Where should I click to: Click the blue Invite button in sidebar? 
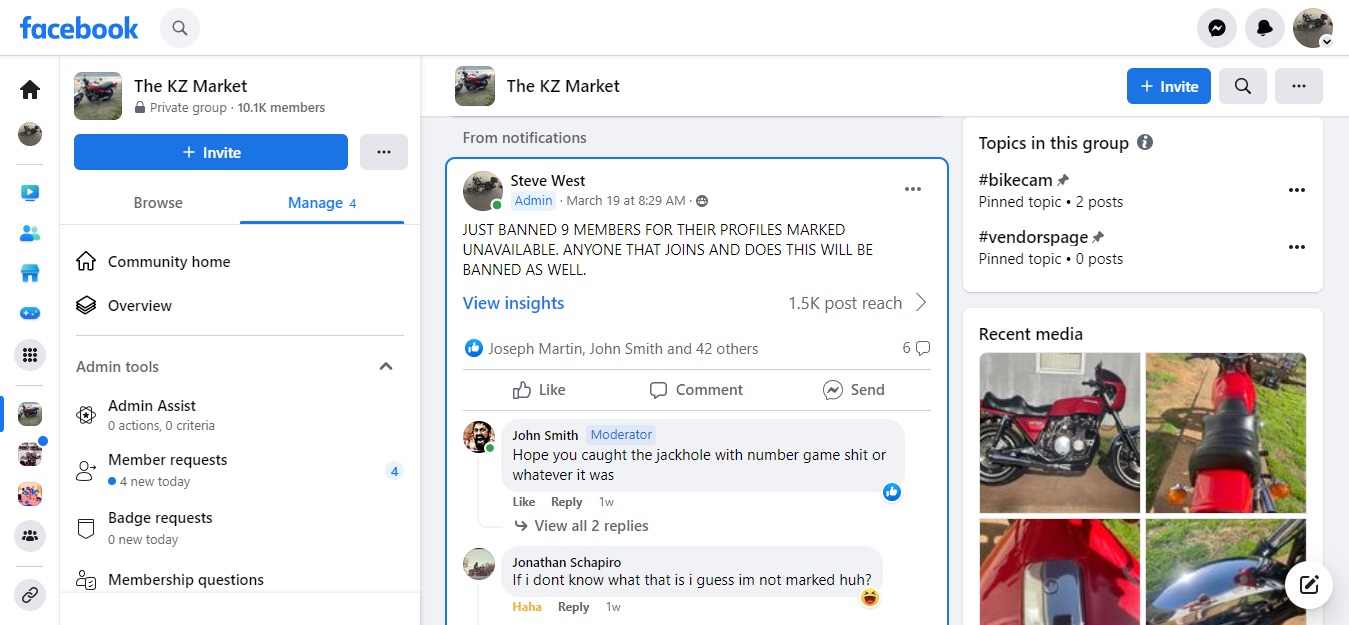[211, 152]
